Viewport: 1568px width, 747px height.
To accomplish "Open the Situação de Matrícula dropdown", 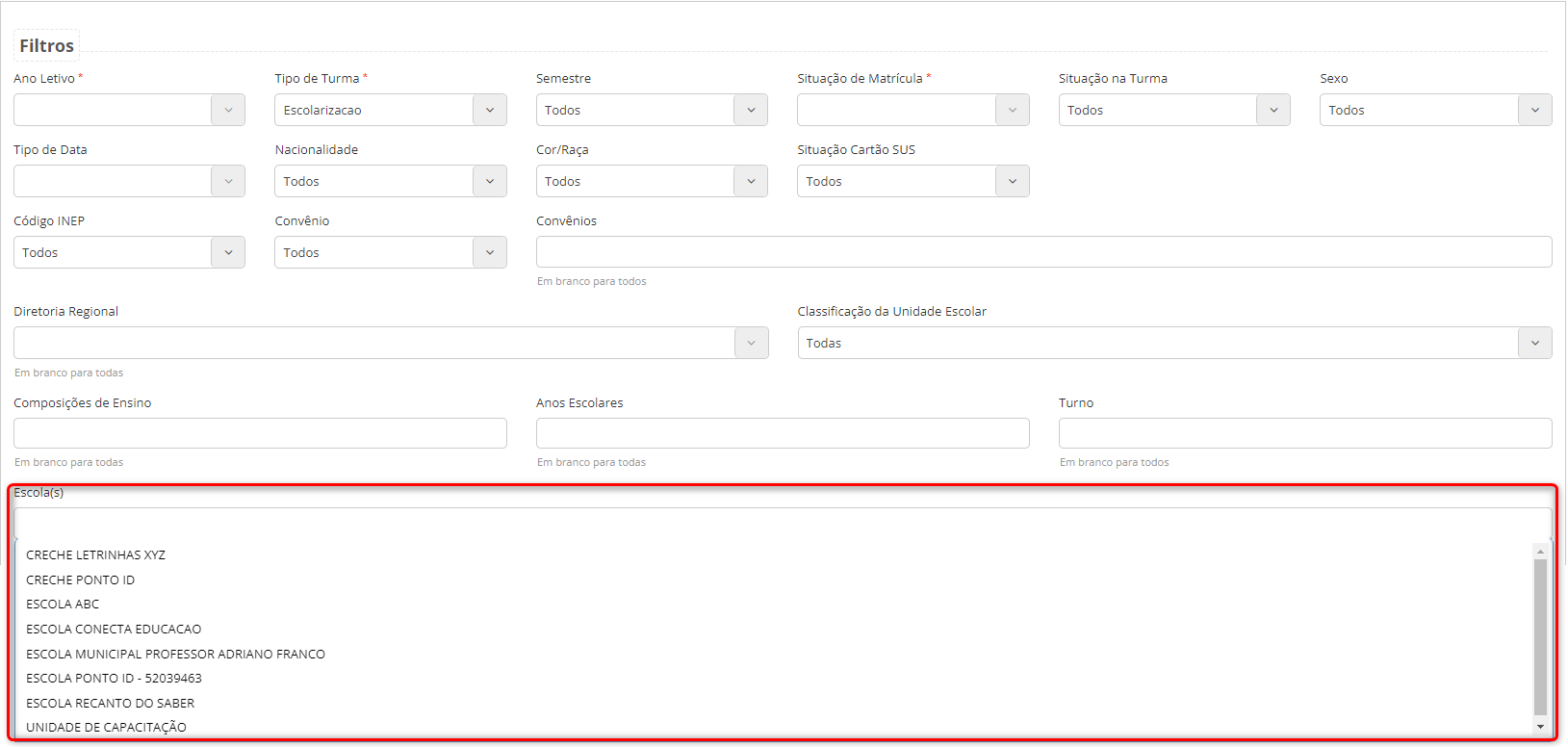I will coord(913,110).
